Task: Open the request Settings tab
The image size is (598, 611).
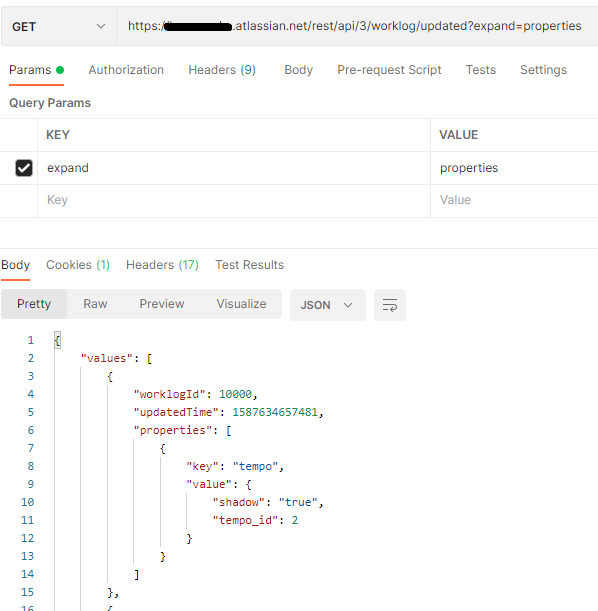Action: tap(543, 70)
